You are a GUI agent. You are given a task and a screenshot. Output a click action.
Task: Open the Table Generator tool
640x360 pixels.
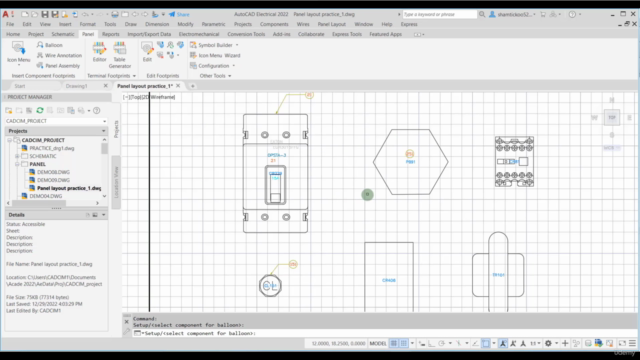coord(120,55)
